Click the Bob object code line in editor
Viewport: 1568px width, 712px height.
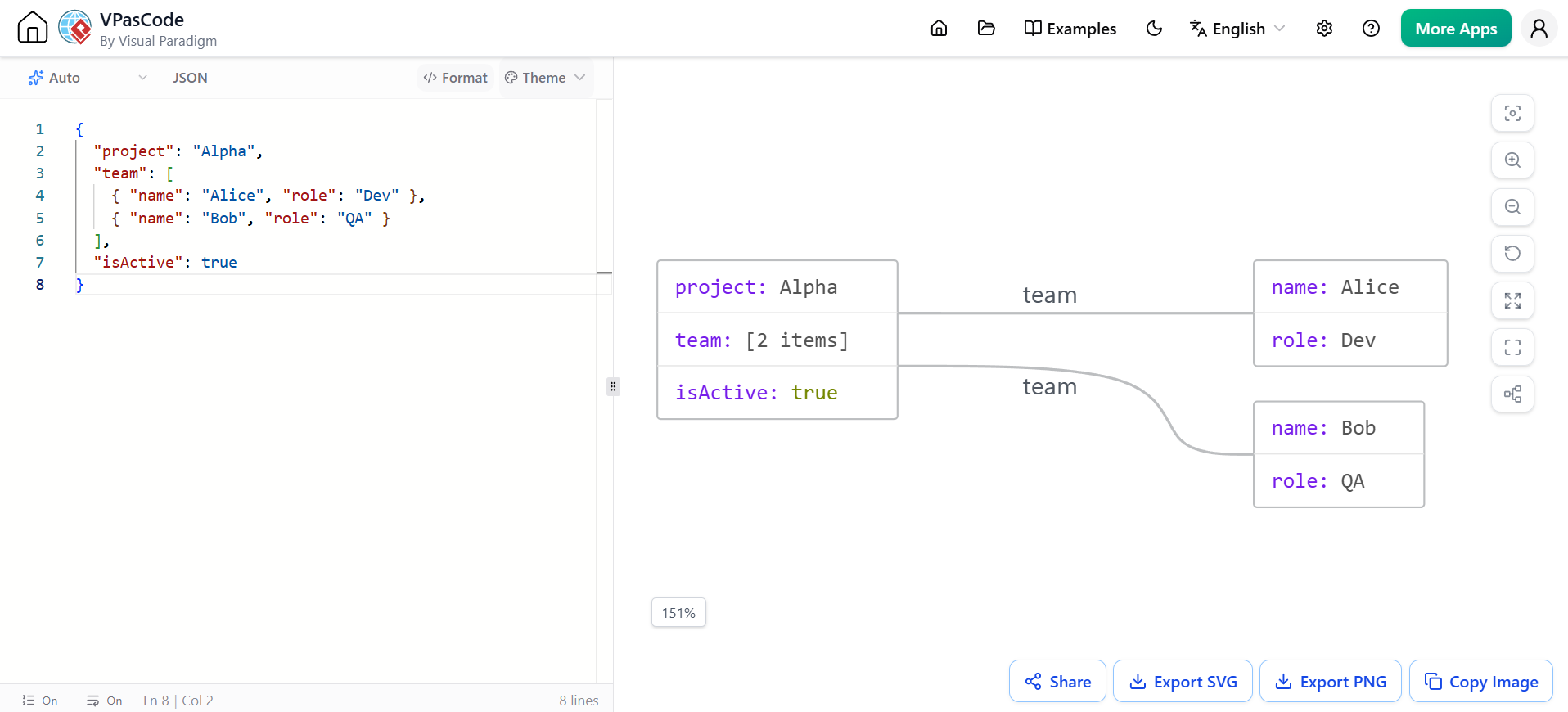point(250,219)
